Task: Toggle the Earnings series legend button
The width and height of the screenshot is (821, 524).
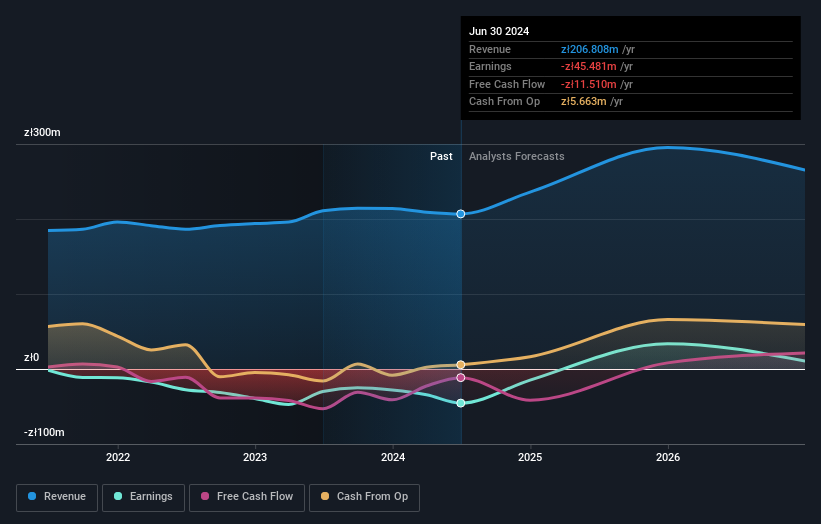Action: click(x=143, y=497)
